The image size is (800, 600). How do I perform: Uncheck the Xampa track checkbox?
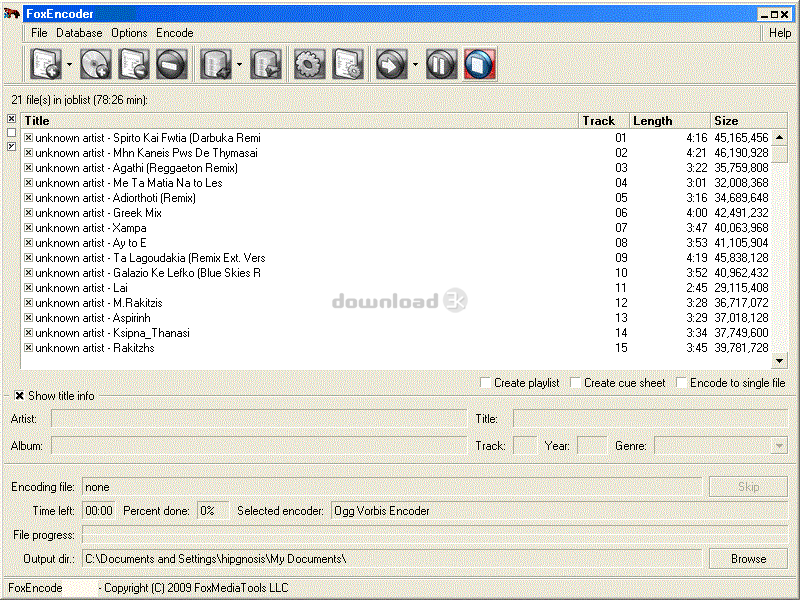(29, 228)
